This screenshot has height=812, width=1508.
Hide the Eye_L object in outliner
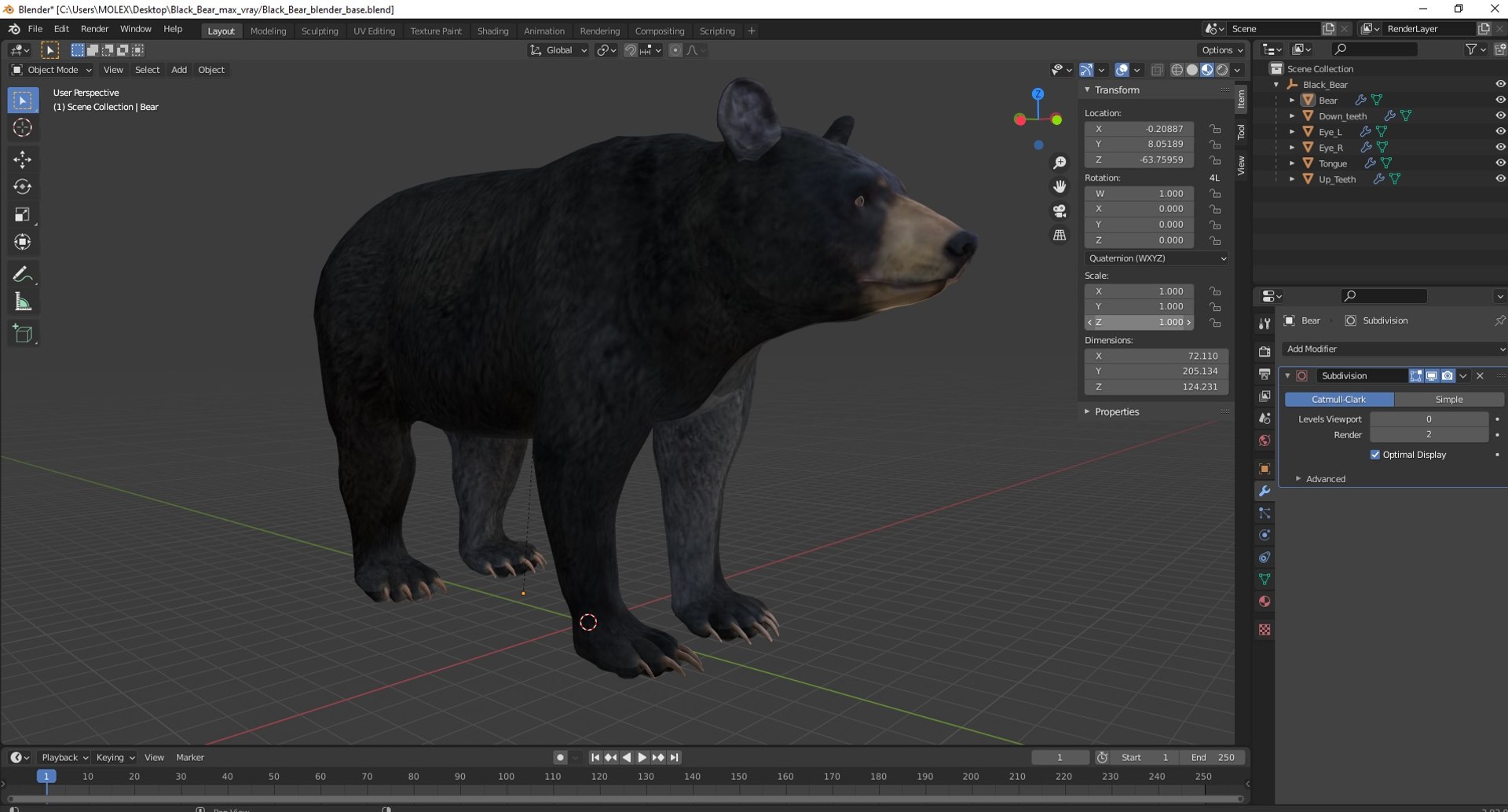tap(1500, 132)
